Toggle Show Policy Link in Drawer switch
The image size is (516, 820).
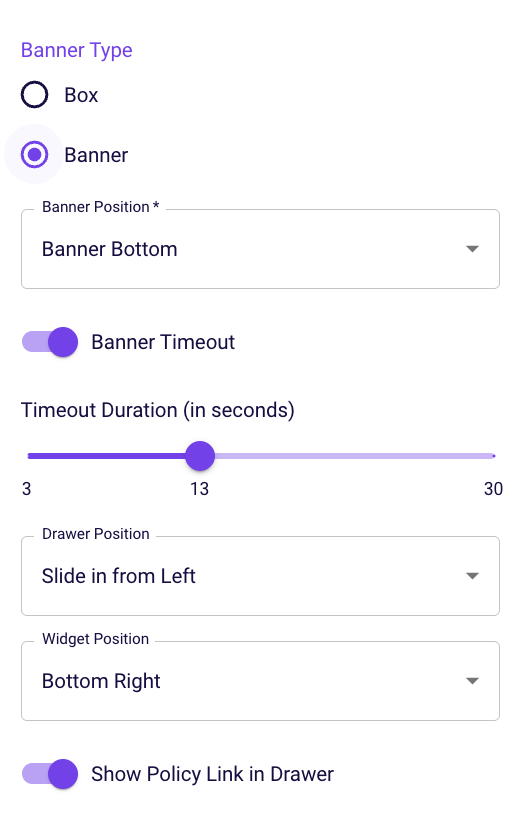[50, 774]
